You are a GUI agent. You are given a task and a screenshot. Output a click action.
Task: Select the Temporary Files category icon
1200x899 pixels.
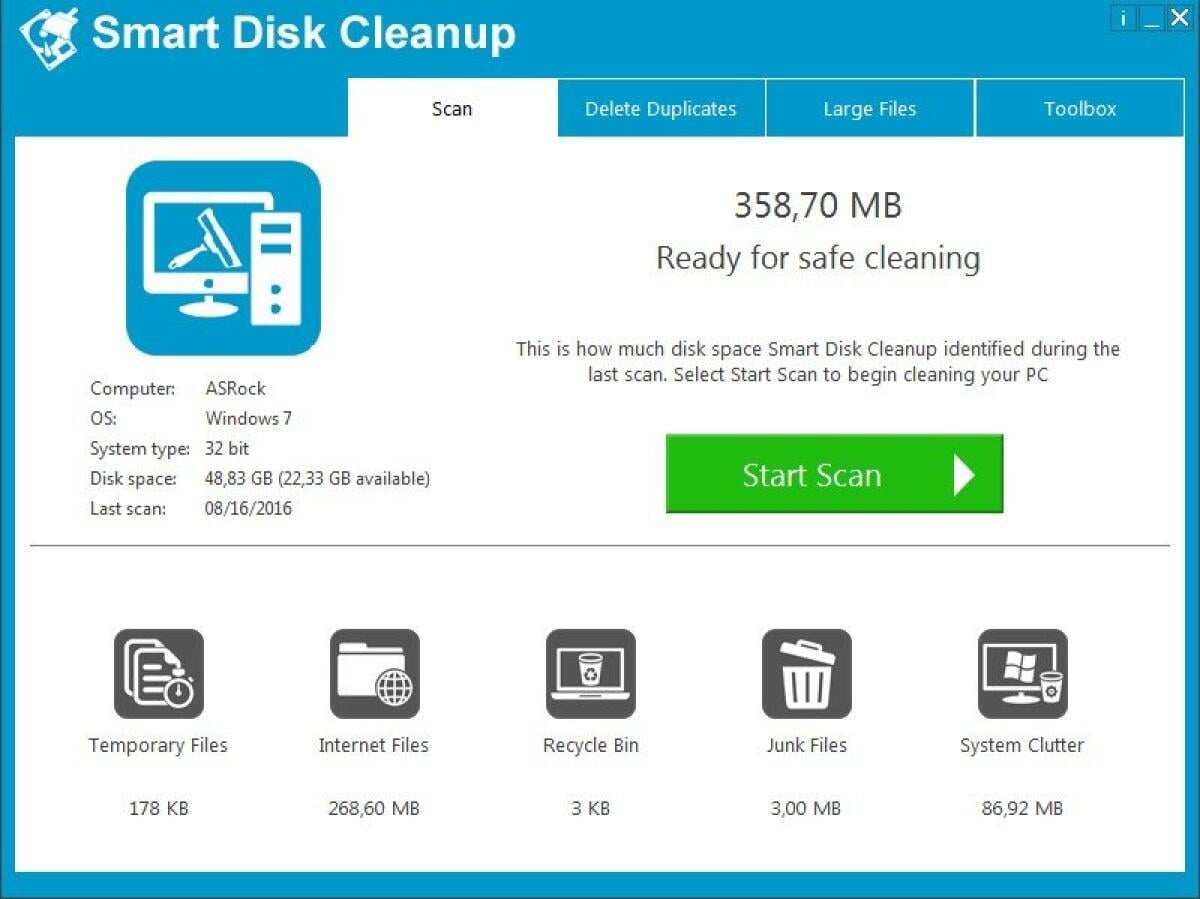coord(157,672)
